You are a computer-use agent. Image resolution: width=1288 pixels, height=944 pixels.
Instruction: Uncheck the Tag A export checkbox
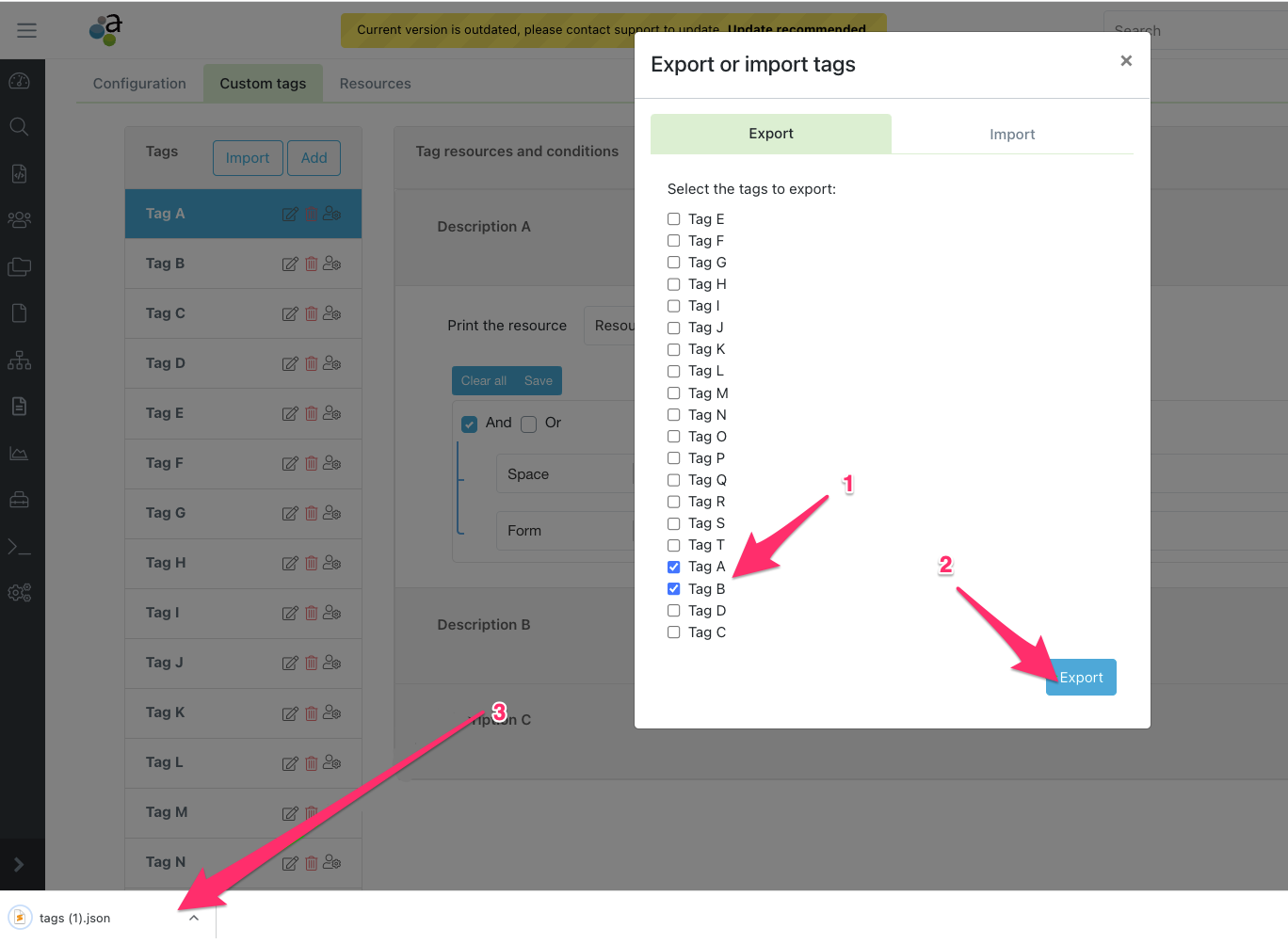click(x=673, y=567)
